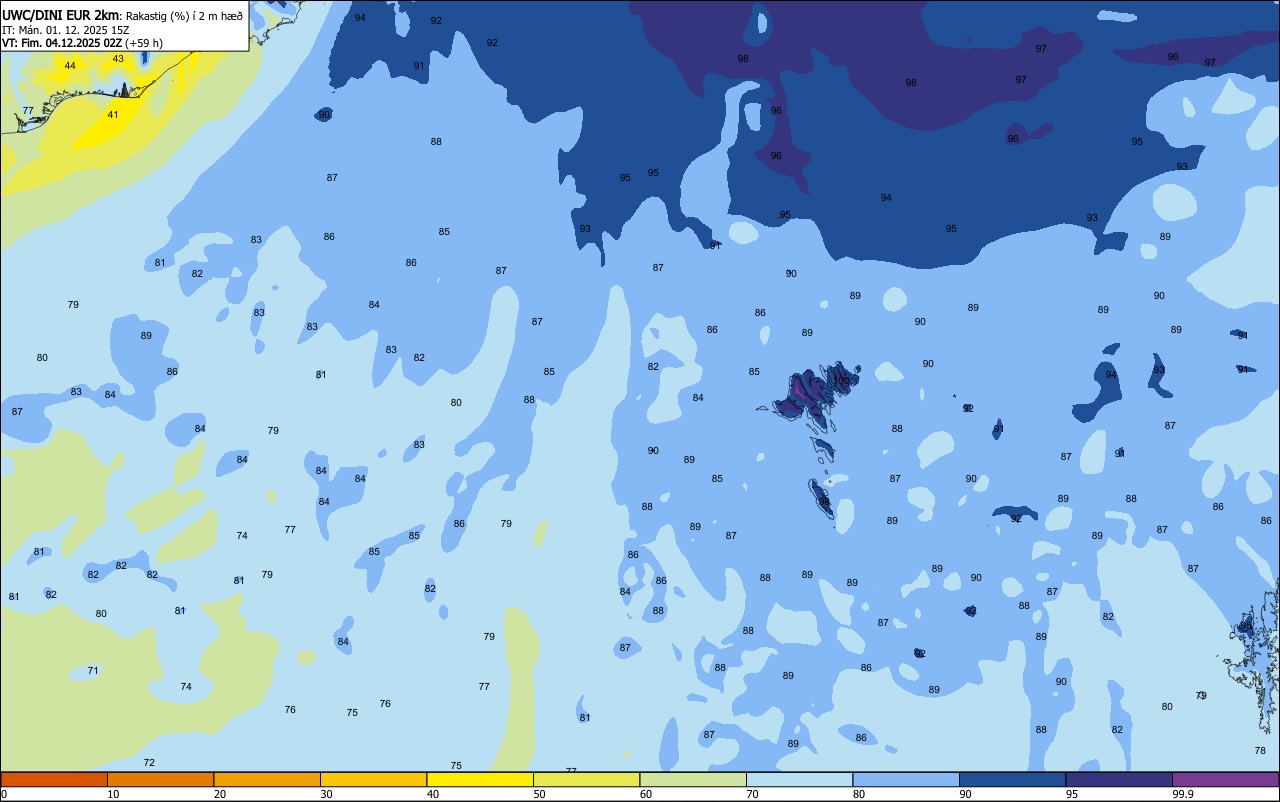Click the legend tick label 60
This screenshot has height=802, width=1280.
(x=646, y=794)
